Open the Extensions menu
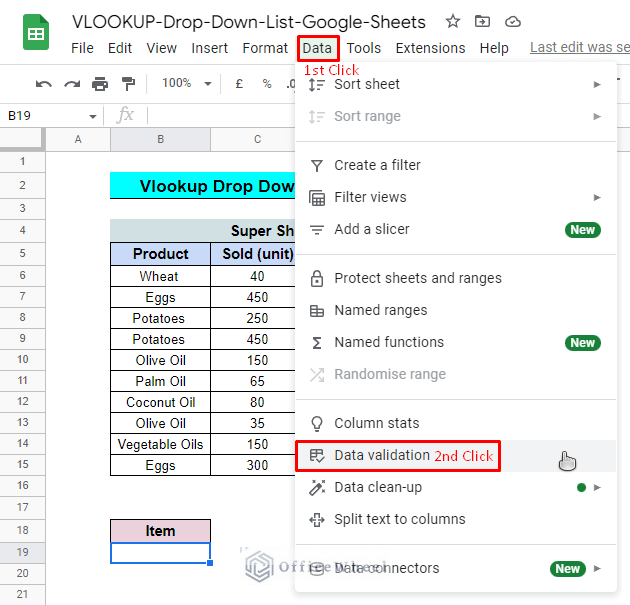The image size is (630, 605). click(x=430, y=48)
